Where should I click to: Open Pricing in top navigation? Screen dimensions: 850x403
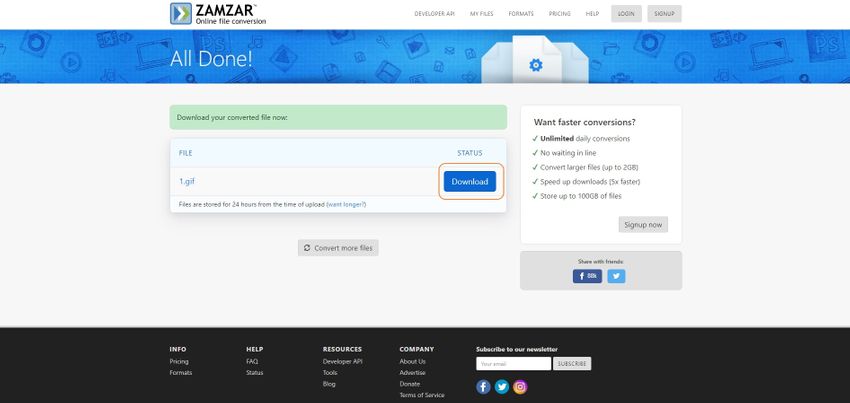point(561,14)
